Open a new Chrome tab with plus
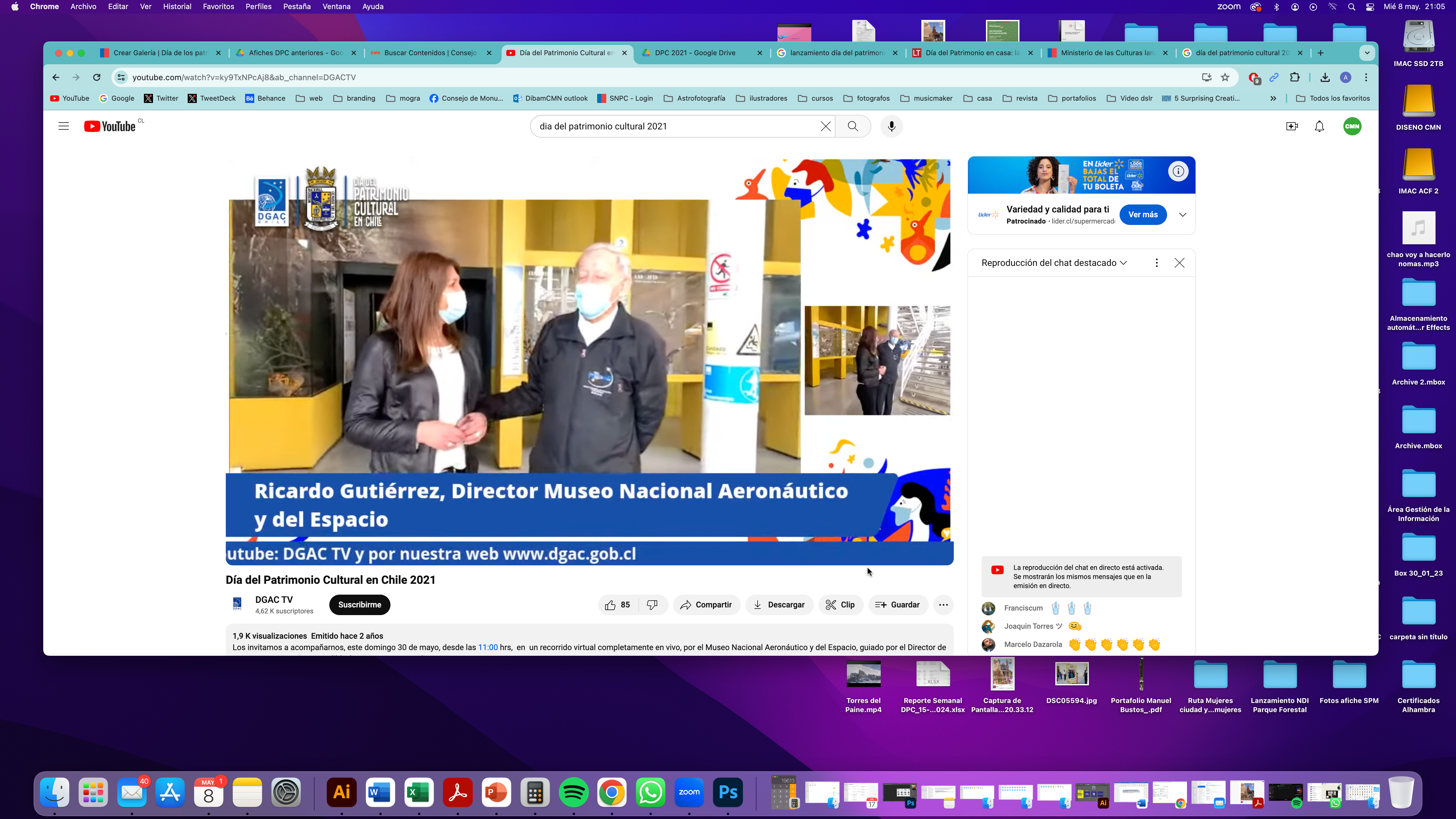This screenshot has height=819, width=1456. 1320,53
